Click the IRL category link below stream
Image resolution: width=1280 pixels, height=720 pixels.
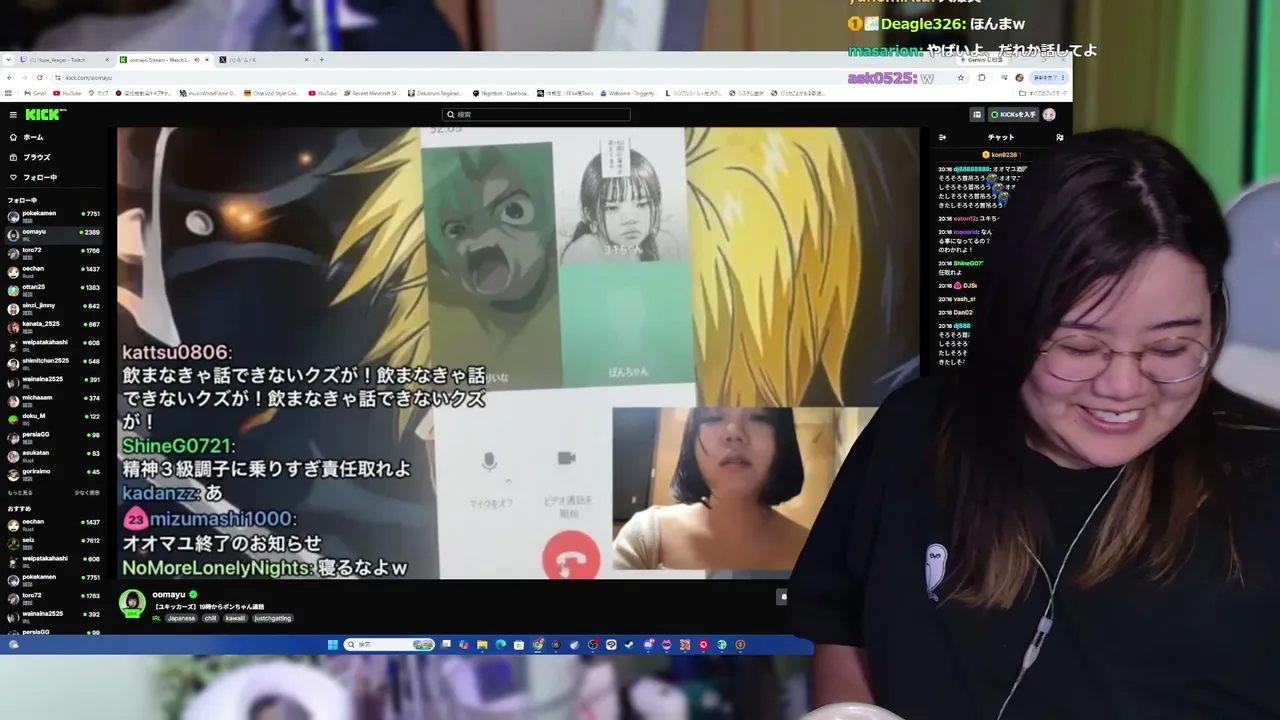click(156, 618)
